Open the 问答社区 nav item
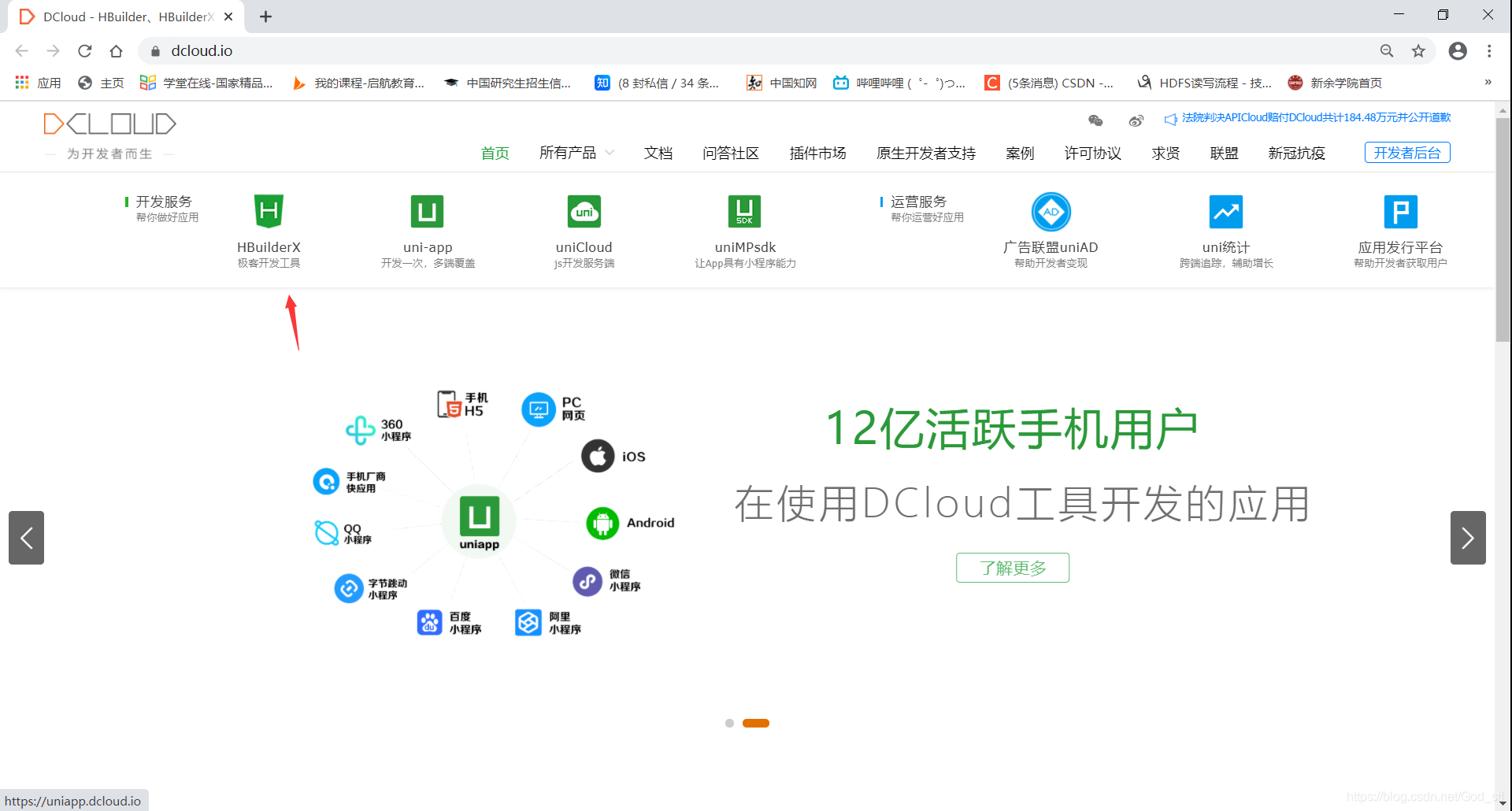 (731, 153)
